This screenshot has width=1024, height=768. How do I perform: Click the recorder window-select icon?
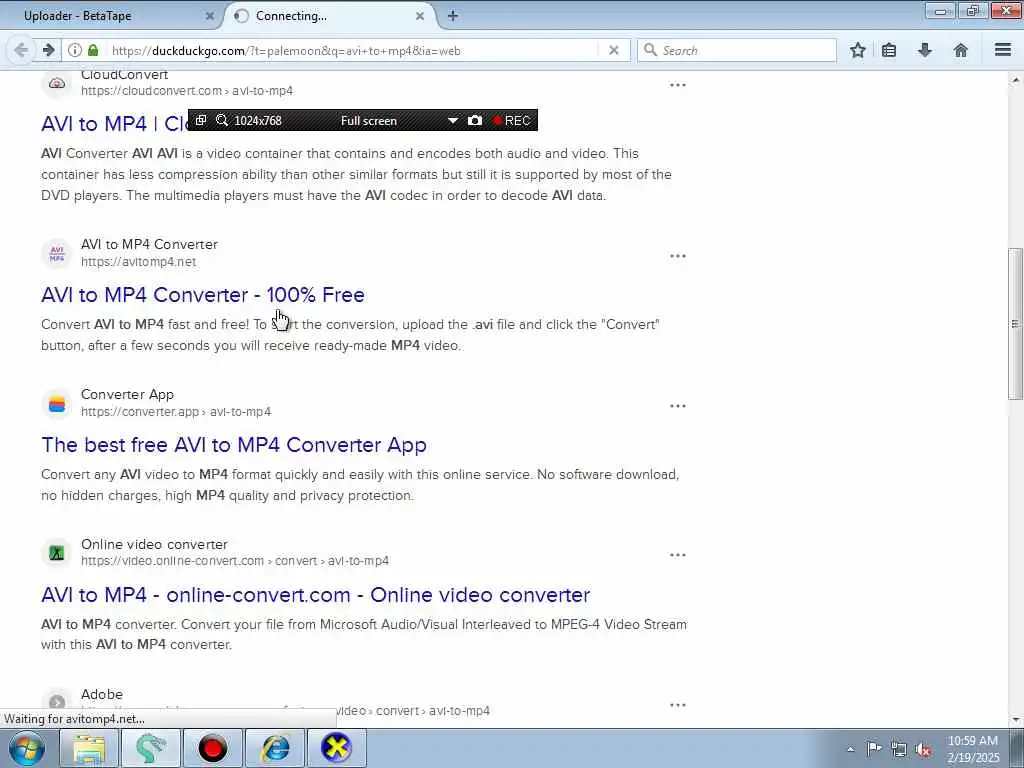coord(201,120)
